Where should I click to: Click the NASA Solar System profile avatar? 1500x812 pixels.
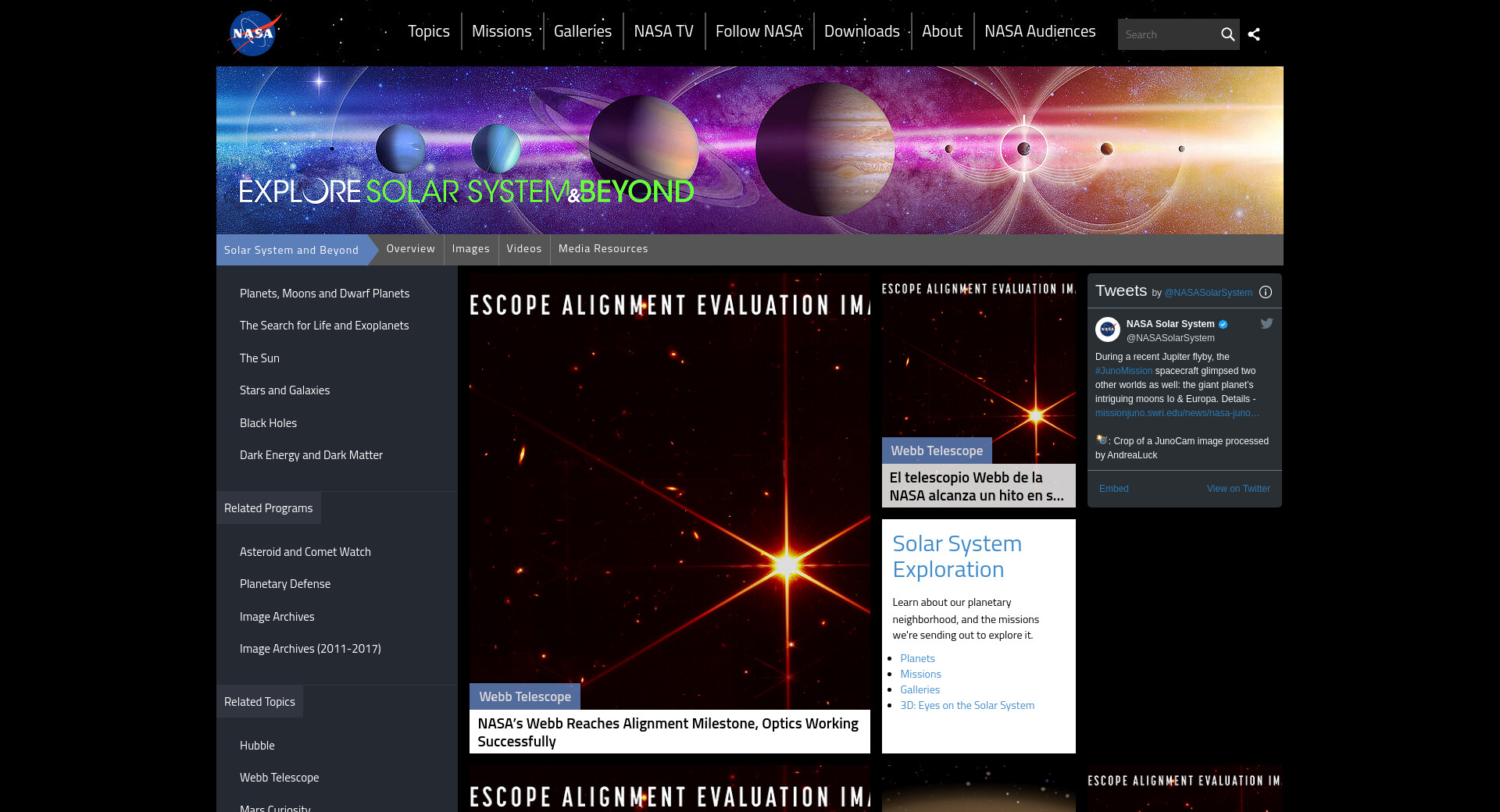click(x=1107, y=329)
